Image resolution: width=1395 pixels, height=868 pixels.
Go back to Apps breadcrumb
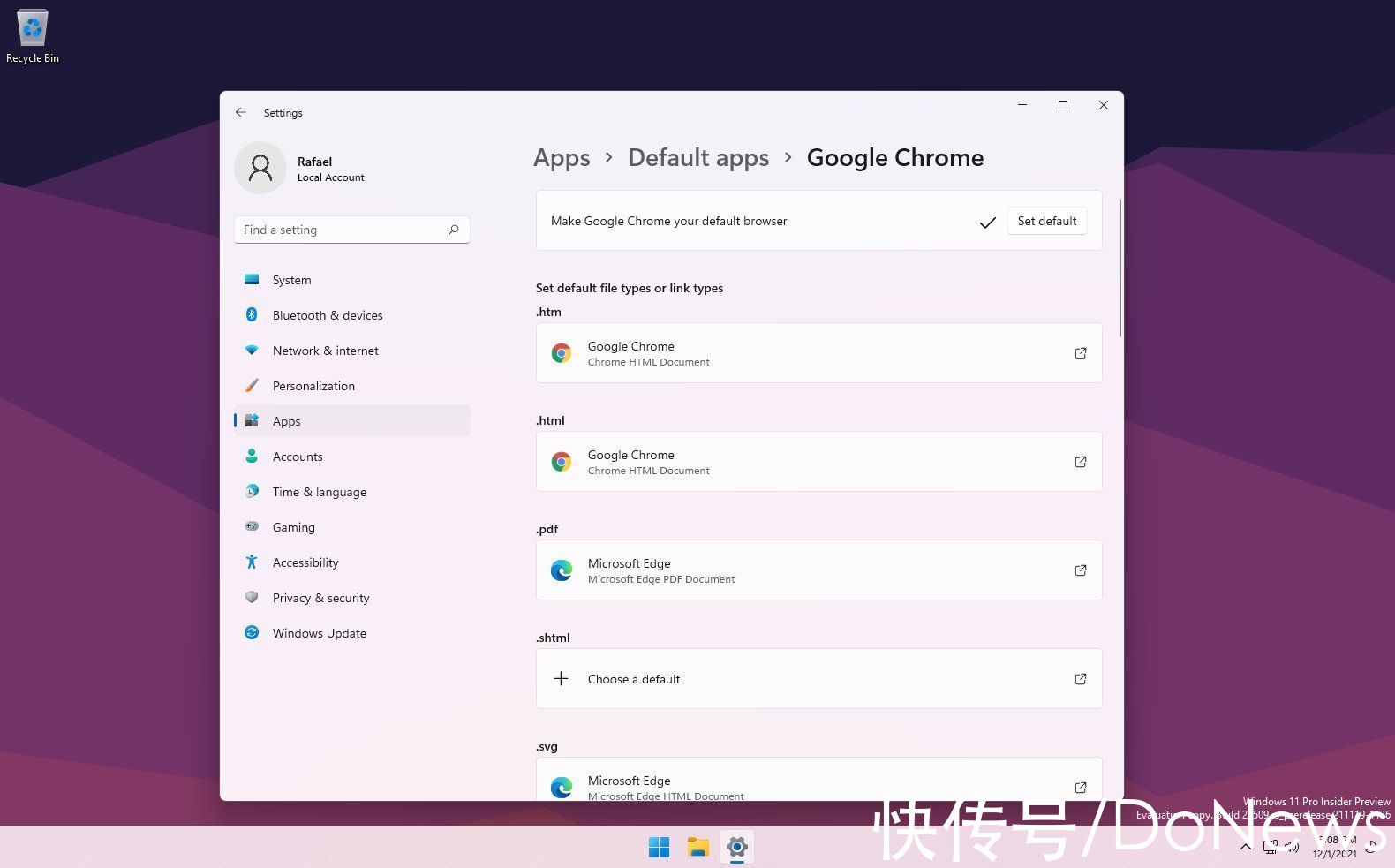click(x=562, y=158)
